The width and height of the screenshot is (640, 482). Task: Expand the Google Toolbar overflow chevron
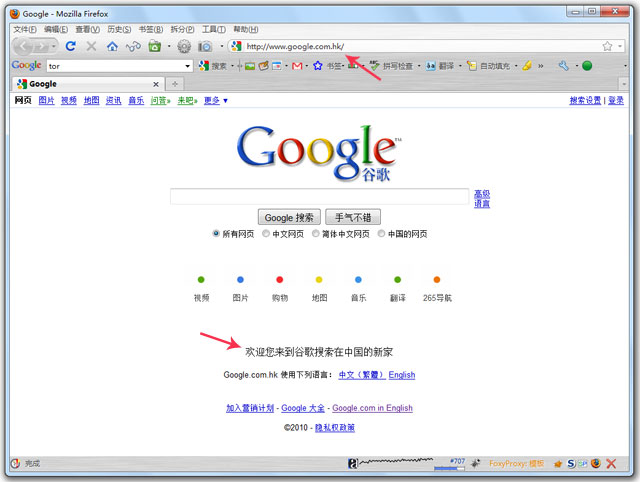point(541,66)
